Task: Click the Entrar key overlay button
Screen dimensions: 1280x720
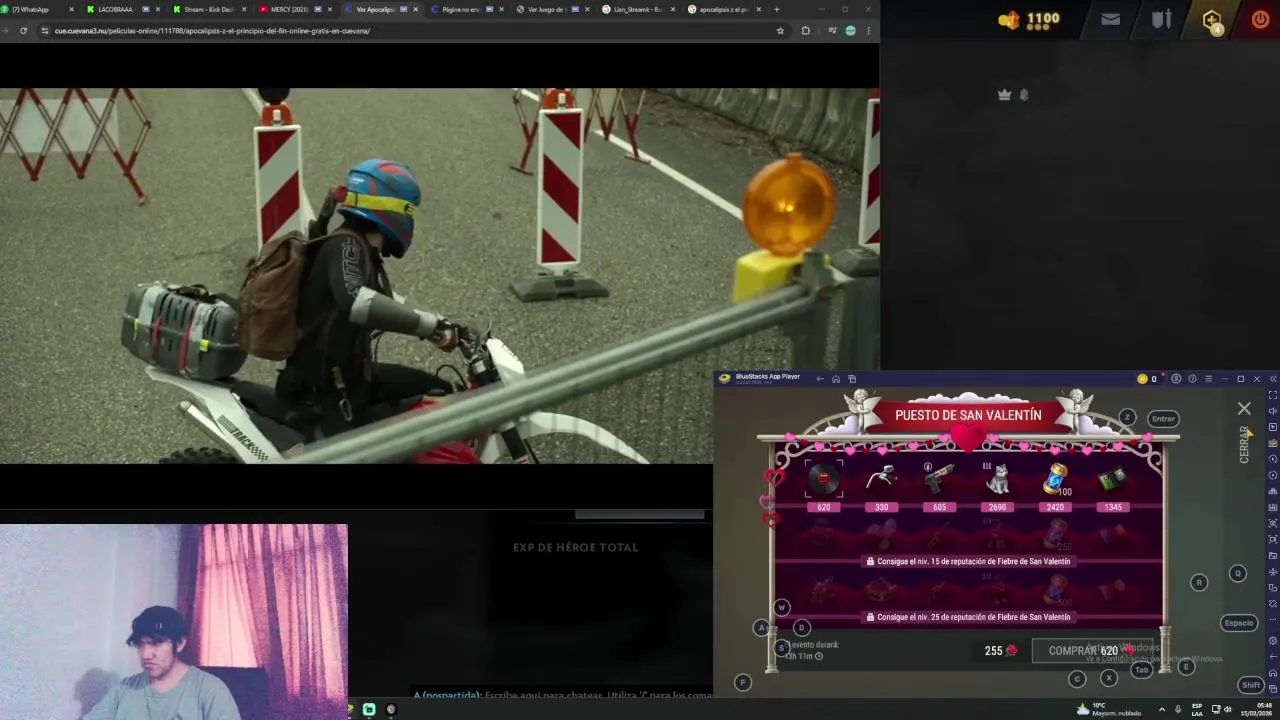Action: pyautogui.click(x=1163, y=419)
